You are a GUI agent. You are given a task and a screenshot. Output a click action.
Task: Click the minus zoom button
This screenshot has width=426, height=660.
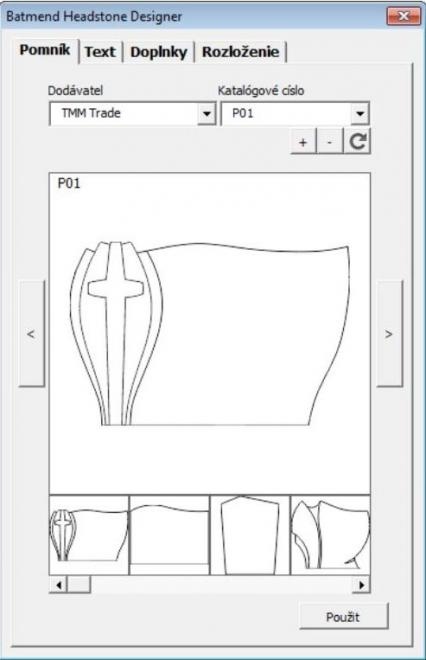[330, 142]
